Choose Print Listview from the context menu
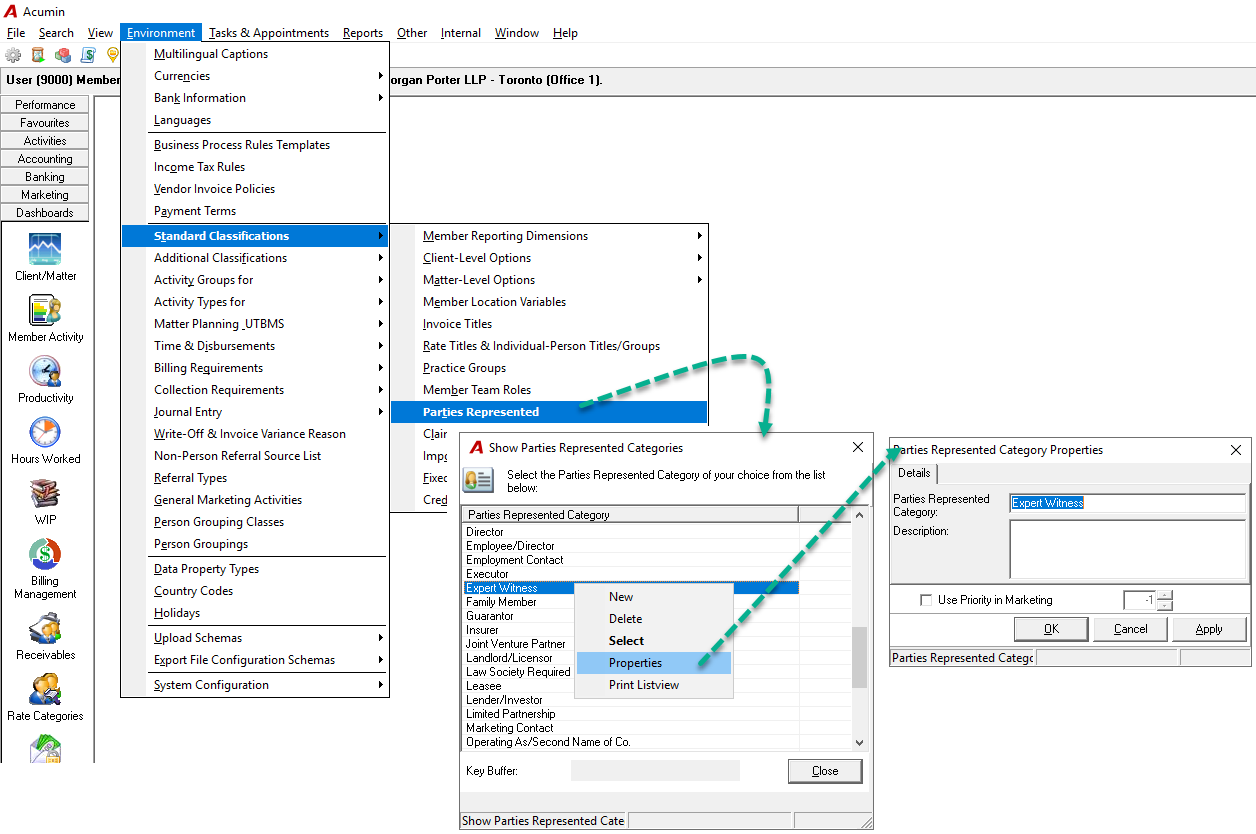The height and width of the screenshot is (834, 1256). point(654,685)
